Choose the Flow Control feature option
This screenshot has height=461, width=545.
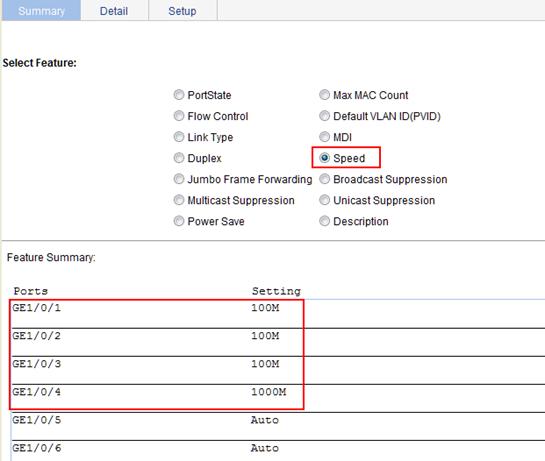179,116
